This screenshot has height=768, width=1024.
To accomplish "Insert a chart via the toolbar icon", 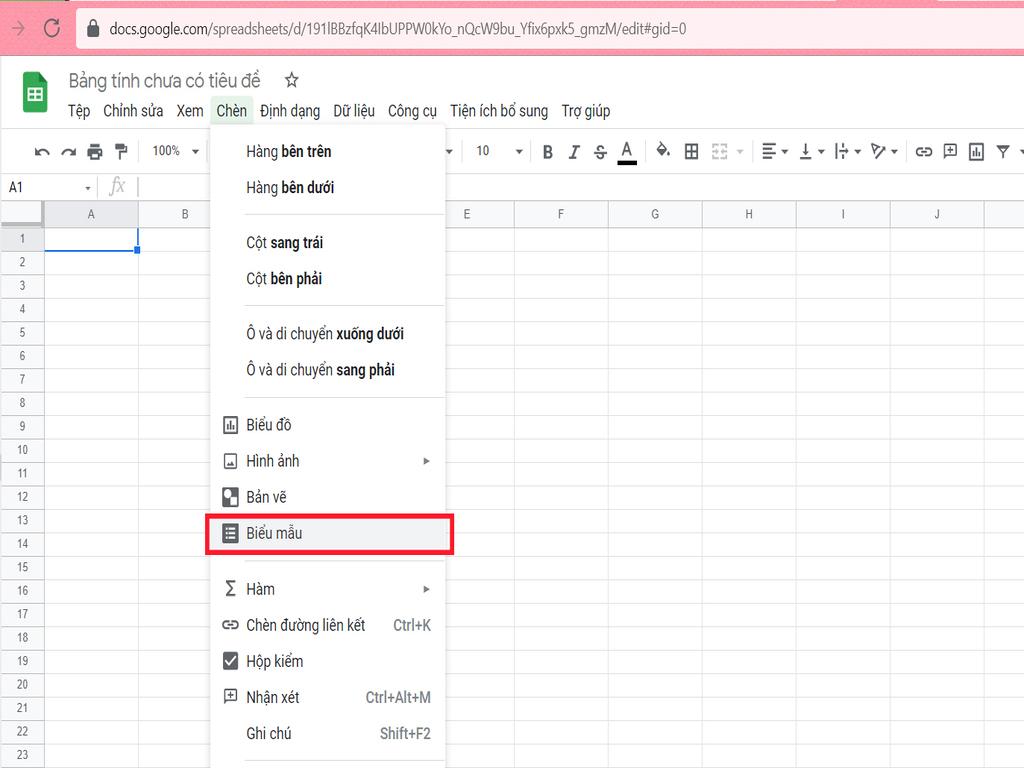I will coord(975,151).
